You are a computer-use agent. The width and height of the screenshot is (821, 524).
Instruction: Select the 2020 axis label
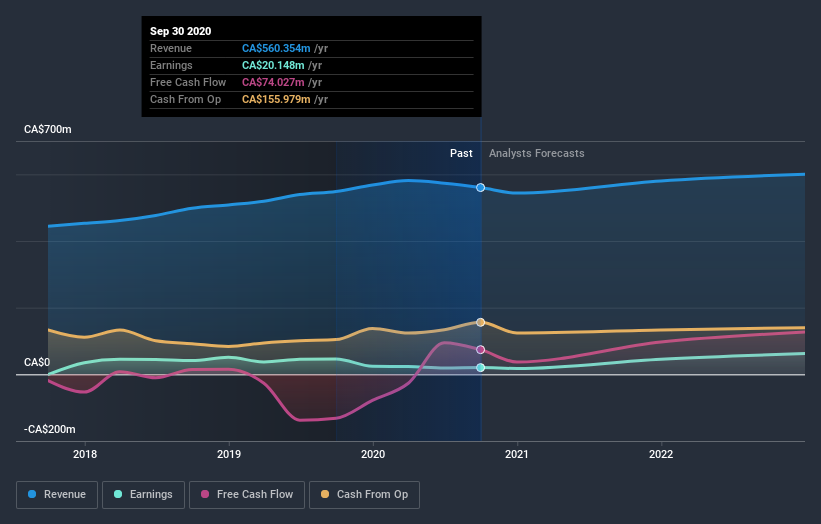pos(373,454)
